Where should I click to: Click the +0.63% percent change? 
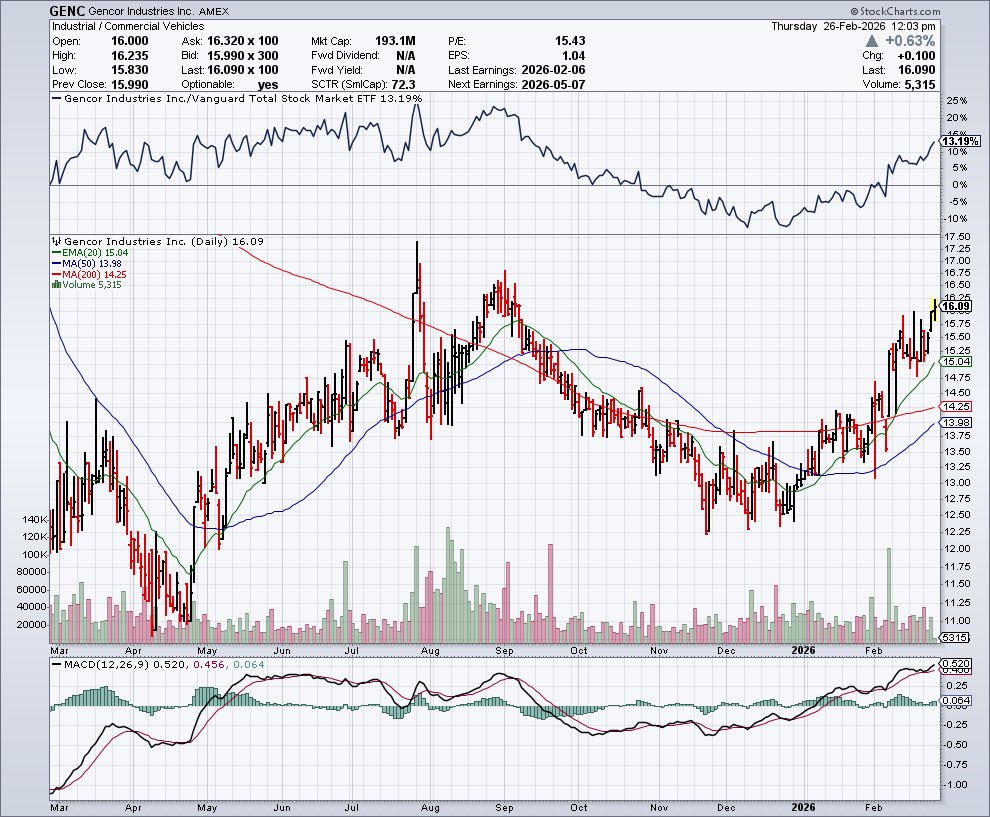(x=910, y=41)
